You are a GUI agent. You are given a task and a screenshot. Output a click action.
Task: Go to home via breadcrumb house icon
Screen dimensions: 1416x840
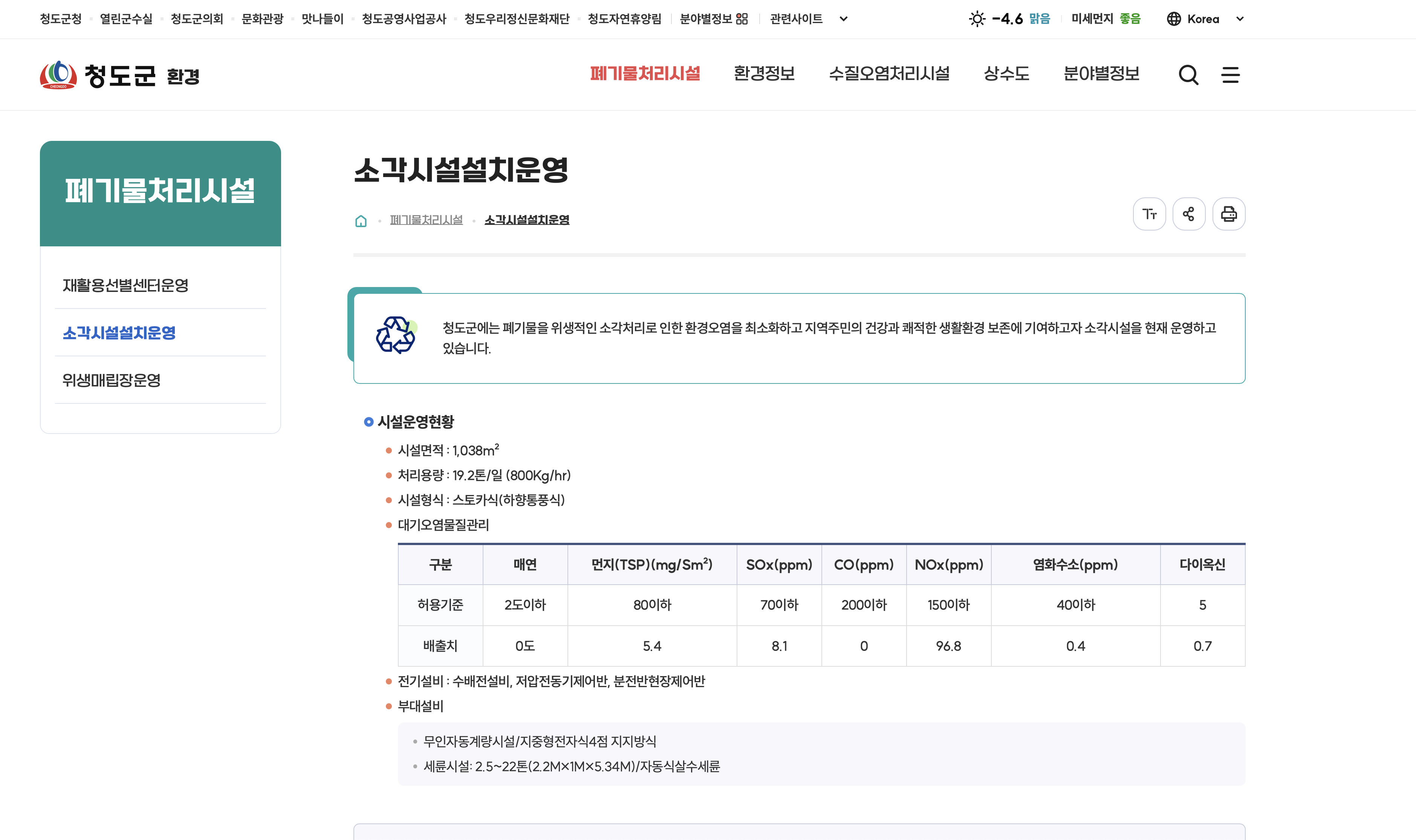click(361, 221)
